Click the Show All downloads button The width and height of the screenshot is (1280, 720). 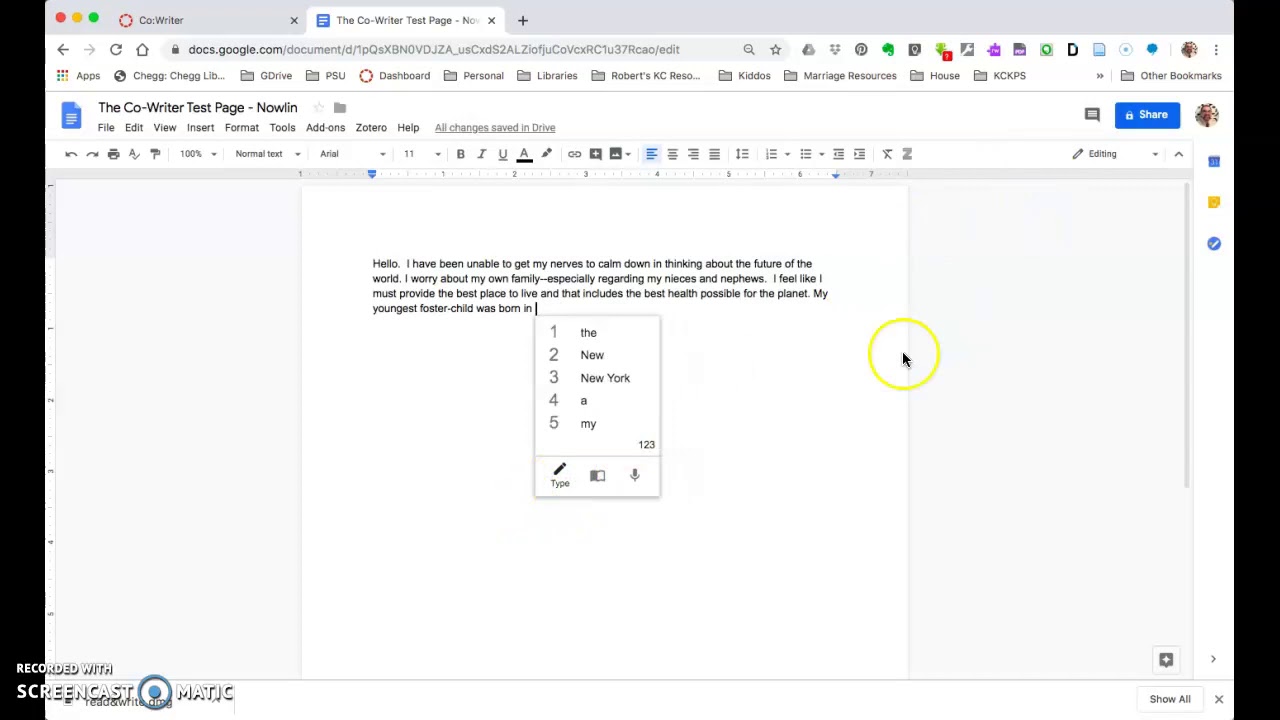pyautogui.click(x=1170, y=699)
